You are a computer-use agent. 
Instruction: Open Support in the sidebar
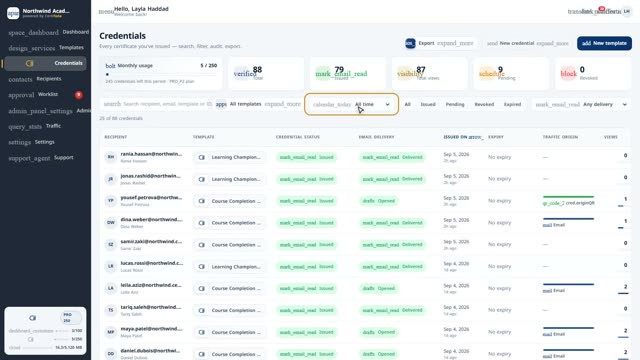tap(45, 158)
